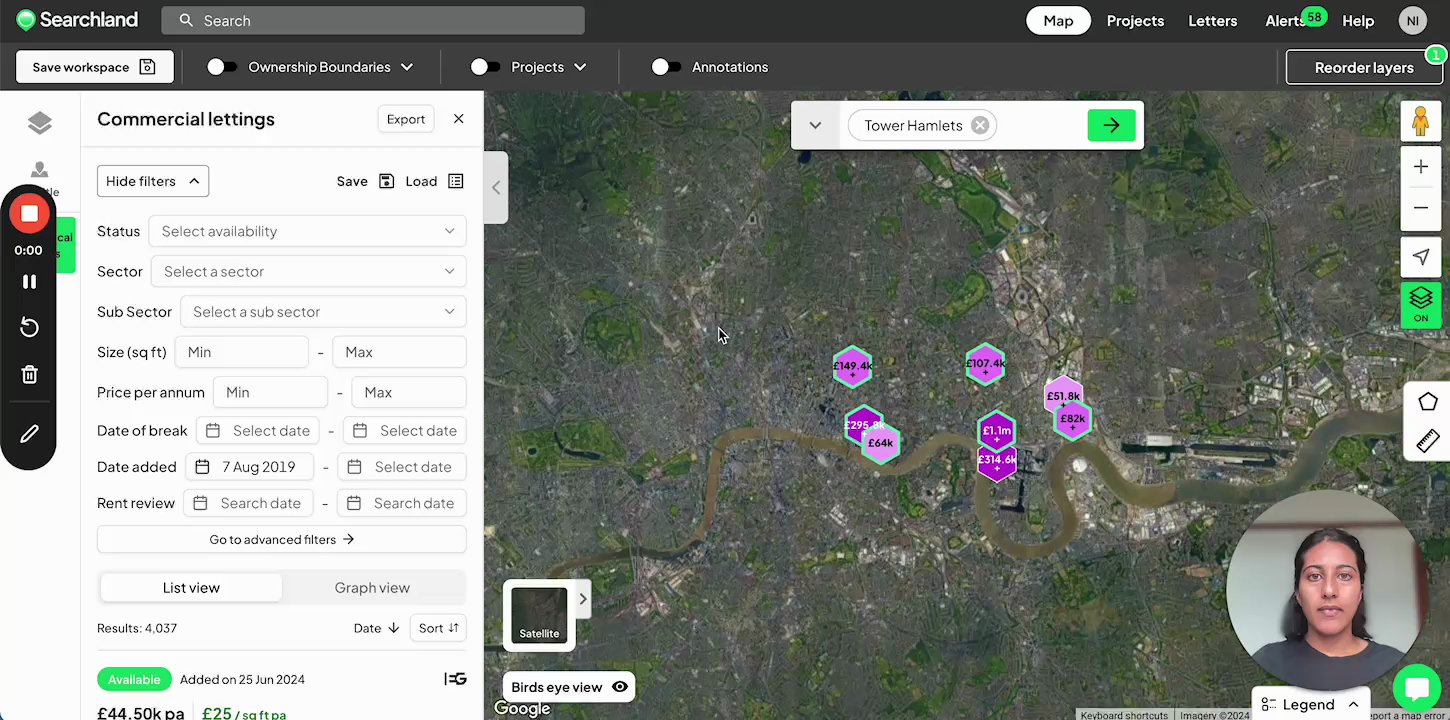Open the recording draw pen tool
Screen dimensions: 1450x720
pyautogui.click(x=29, y=434)
